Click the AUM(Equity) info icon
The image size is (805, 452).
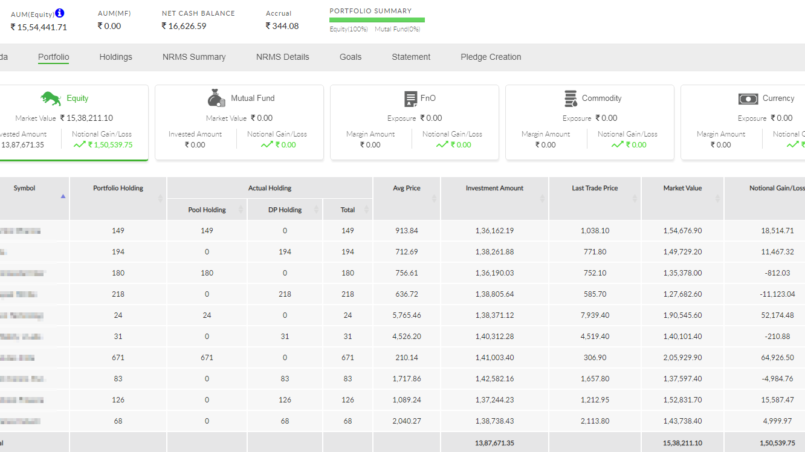[60, 13]
